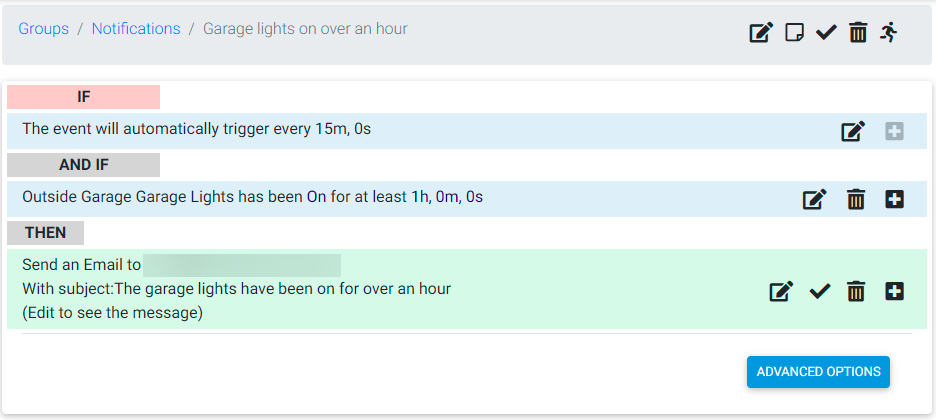Edit the Send an Email action
The height and width of the screenshot is (420, 936).
(x=781, y=291)
